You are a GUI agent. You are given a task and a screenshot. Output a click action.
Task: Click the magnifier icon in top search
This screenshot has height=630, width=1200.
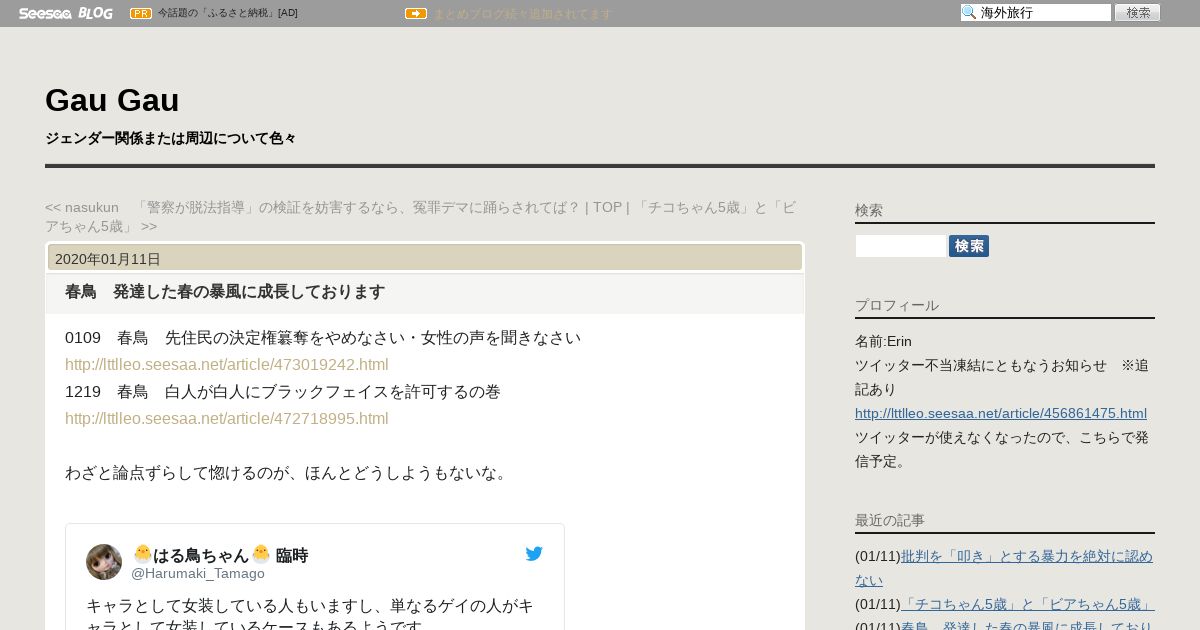click(x=969, y=13)
